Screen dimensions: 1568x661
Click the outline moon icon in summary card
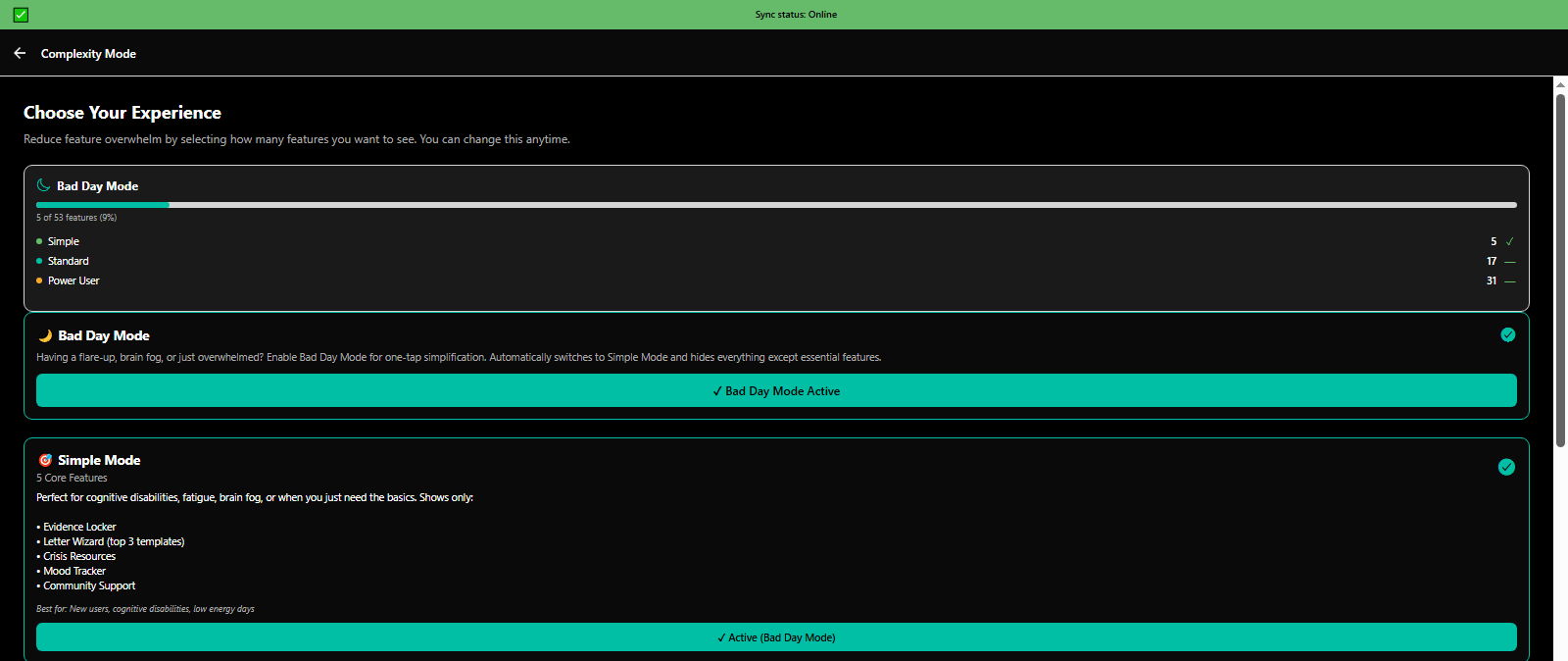tap(43, 185)
